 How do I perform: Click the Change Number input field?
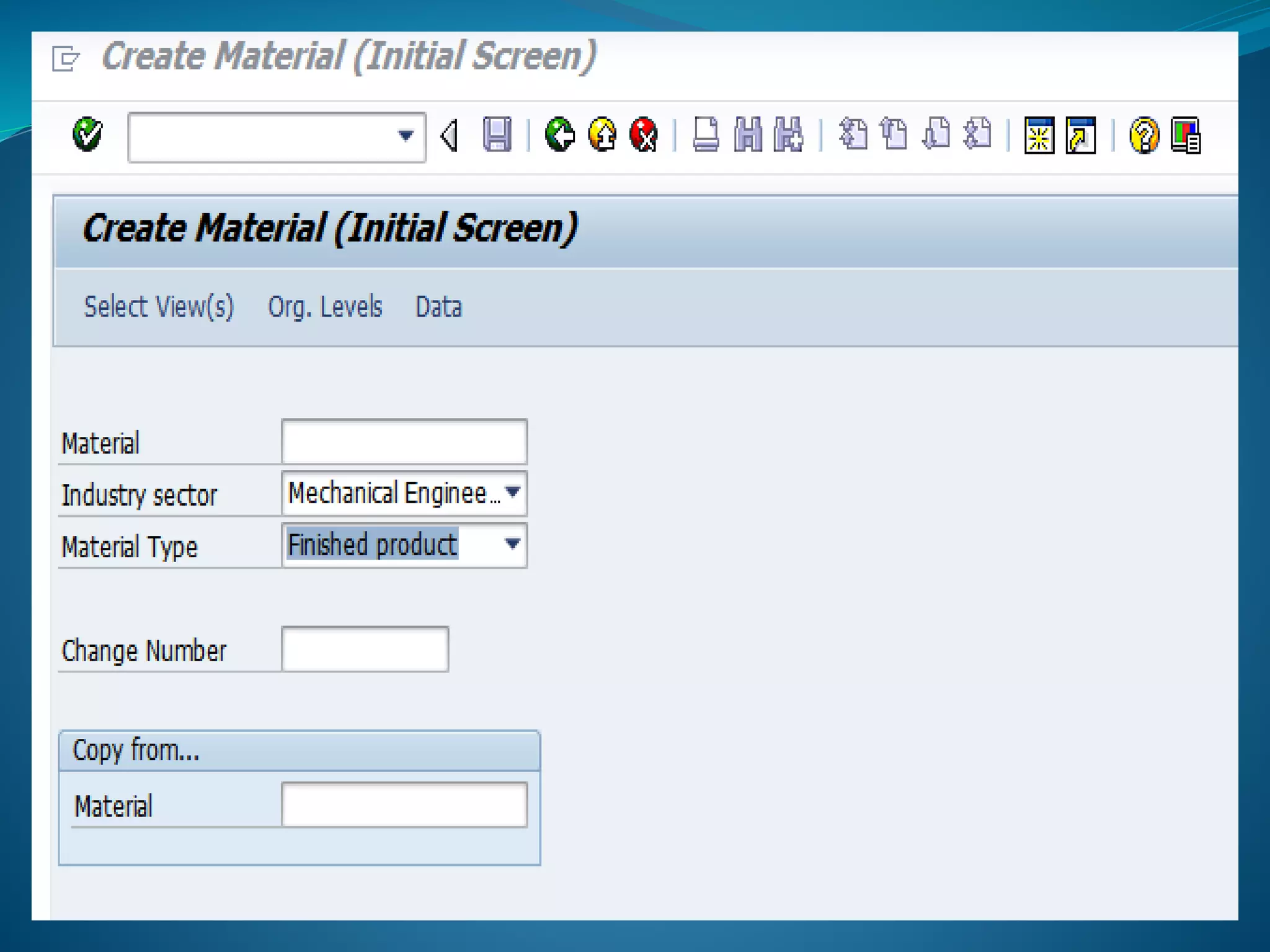365,650
